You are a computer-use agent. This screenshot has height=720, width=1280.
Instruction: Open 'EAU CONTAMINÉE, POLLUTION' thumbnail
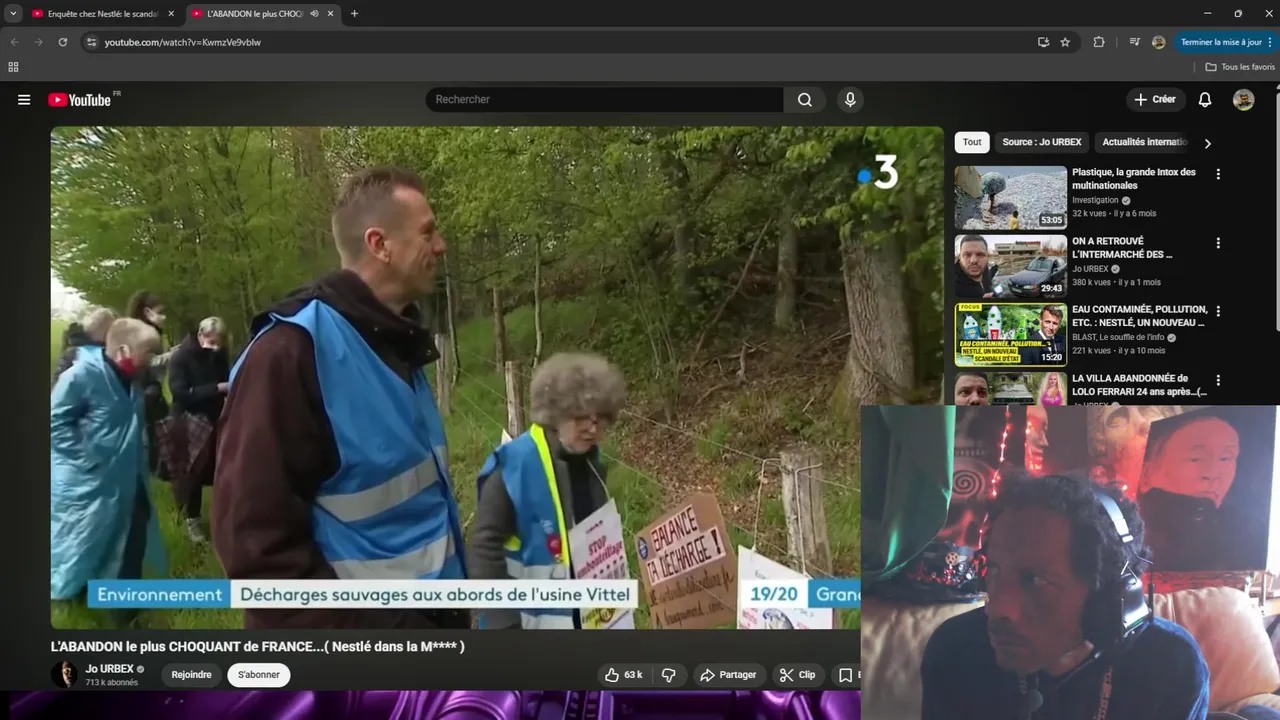1010,334
